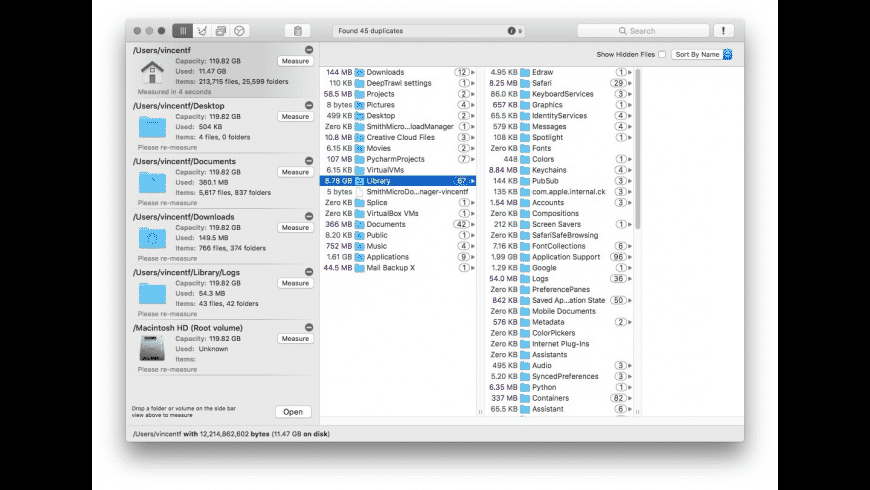This screenshot has height=490, width=870.
Task: Select the Mail Backup X row
Action: coord(398,267)
